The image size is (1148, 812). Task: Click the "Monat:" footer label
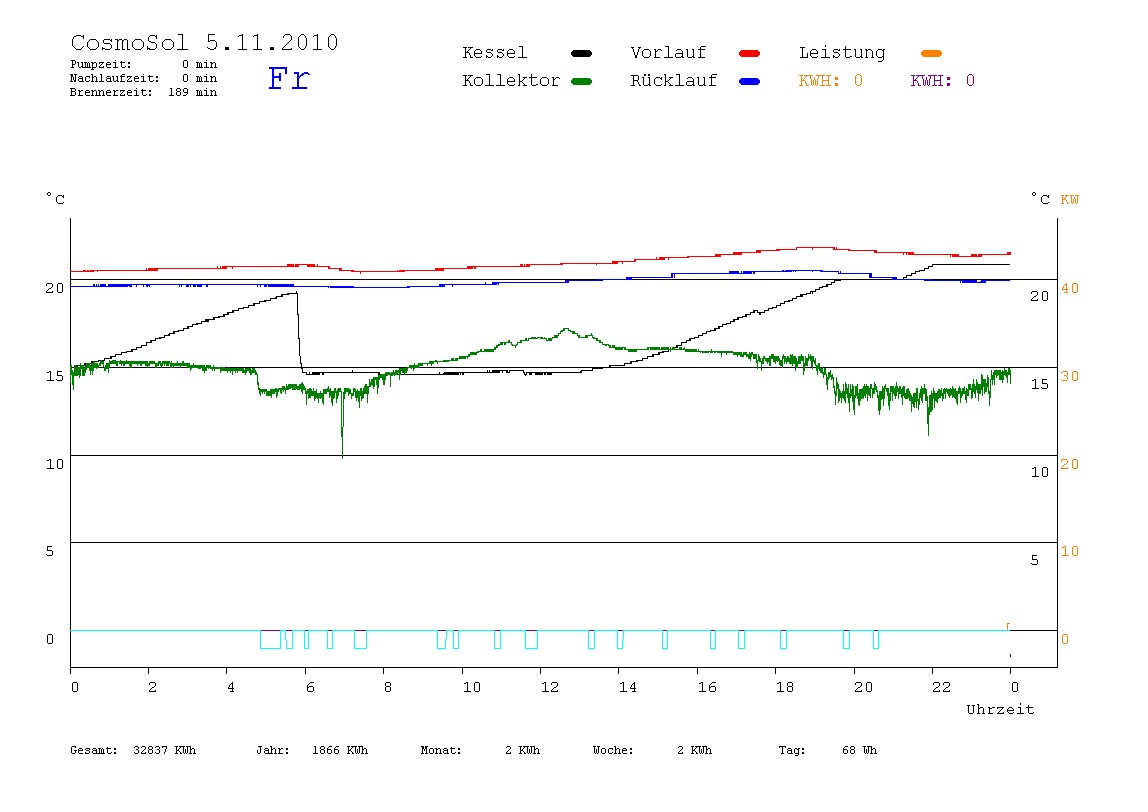coord(441,750)
